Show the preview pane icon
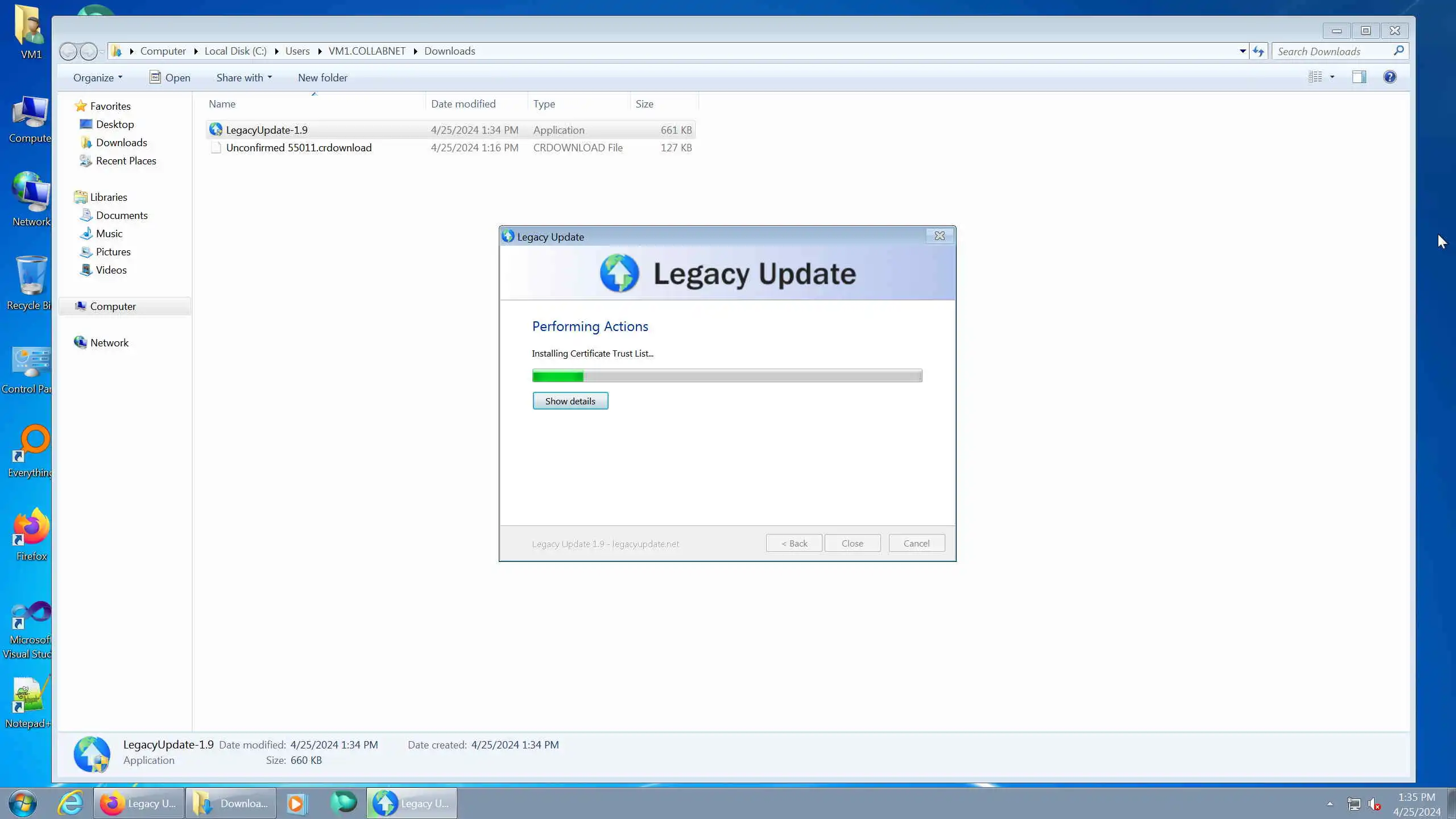The image size is (1456, 819). pyautogui.click(x=1359, y=77)
